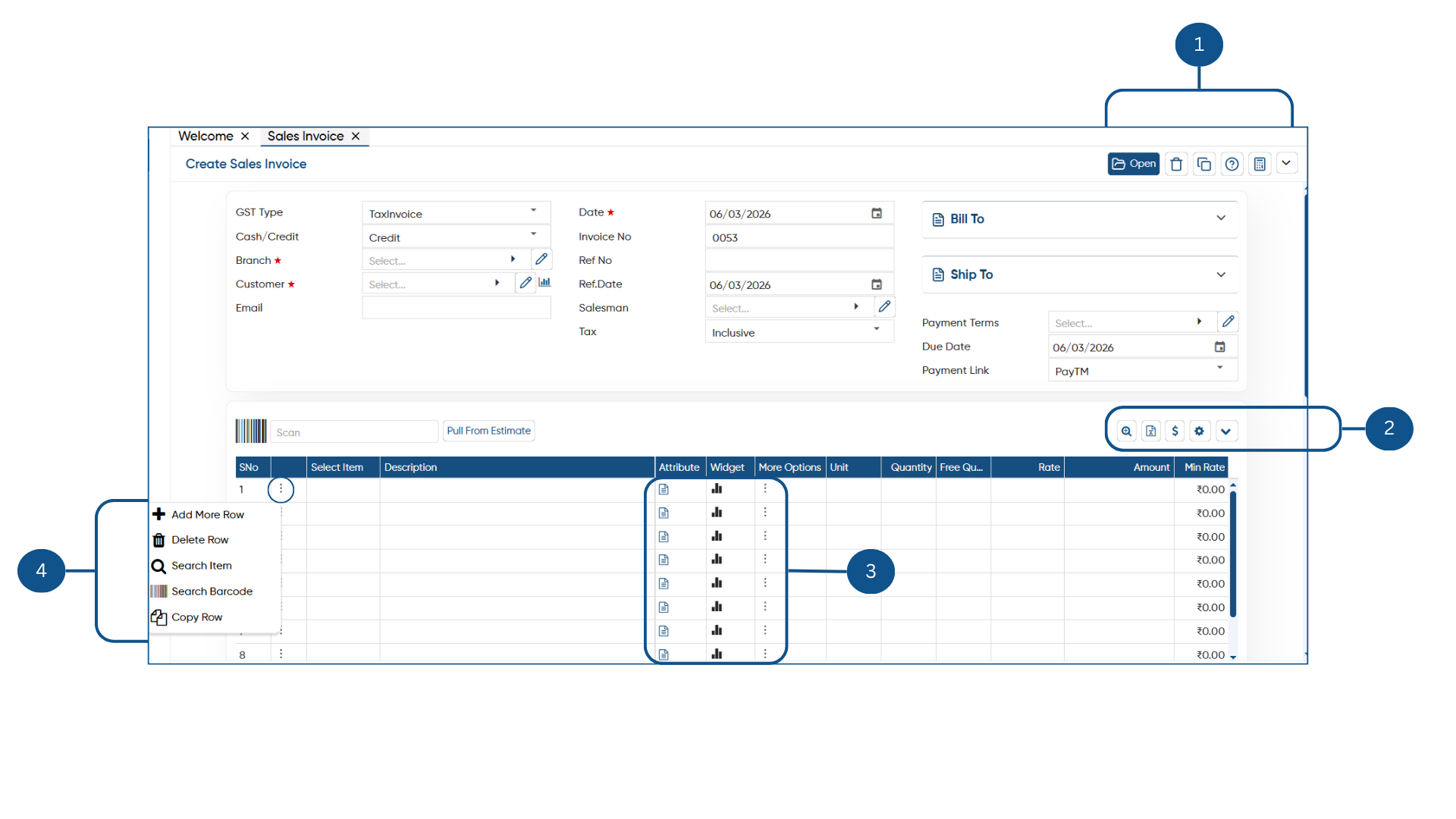Open the calendar icon for Date field

click(877, 213)
